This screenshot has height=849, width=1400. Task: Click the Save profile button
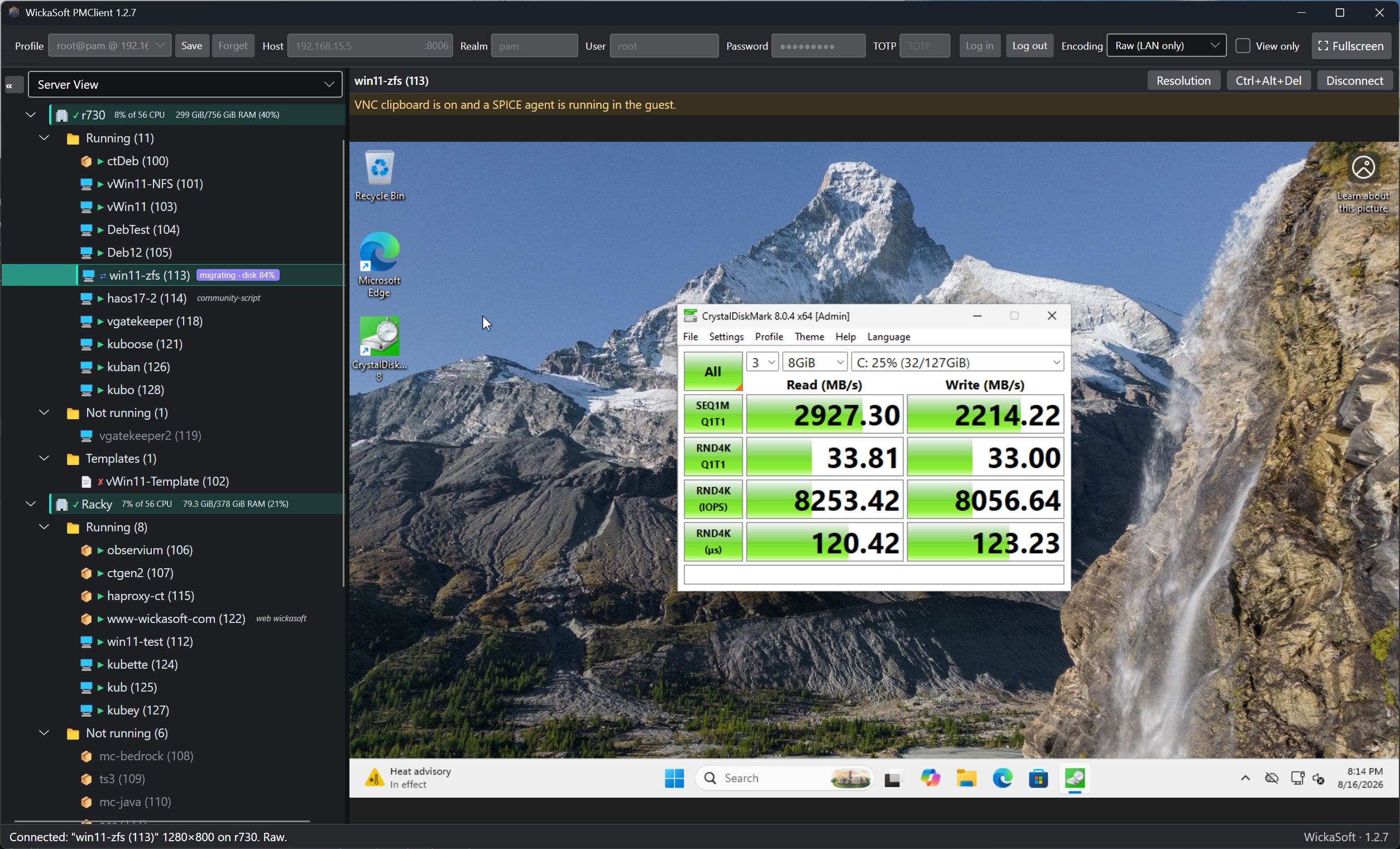click(191, 45)
